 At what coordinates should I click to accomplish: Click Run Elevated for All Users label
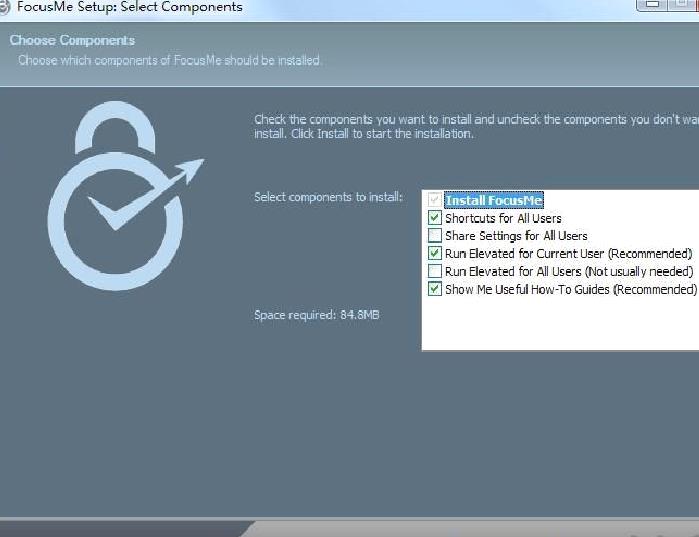[x=569, y=271]
